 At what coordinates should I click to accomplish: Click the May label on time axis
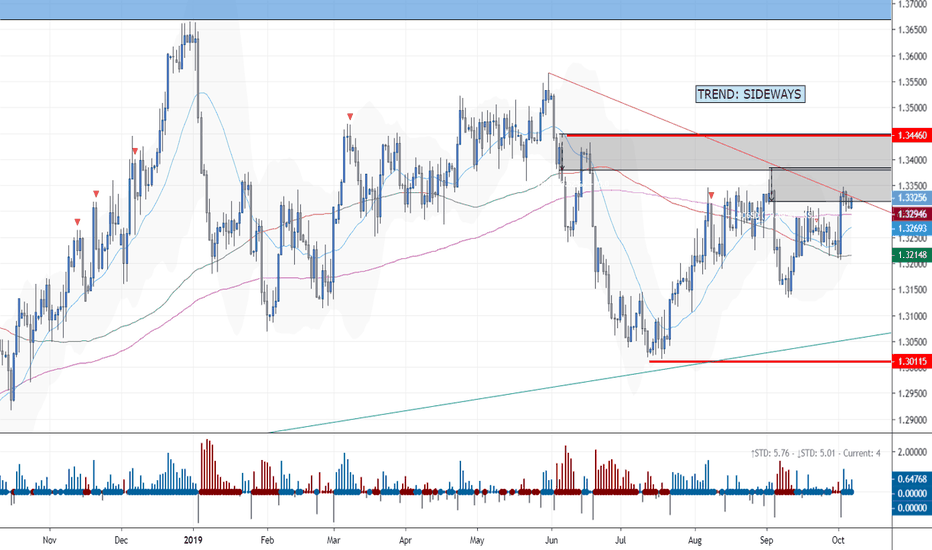pyautogui.click(x=477, y=540)
